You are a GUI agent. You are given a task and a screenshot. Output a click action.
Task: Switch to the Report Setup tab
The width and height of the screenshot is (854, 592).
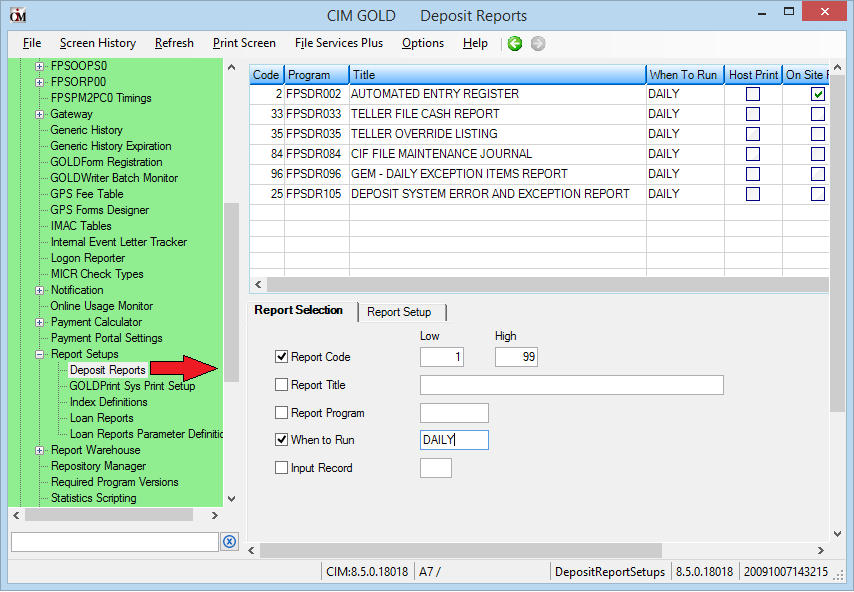399,312
